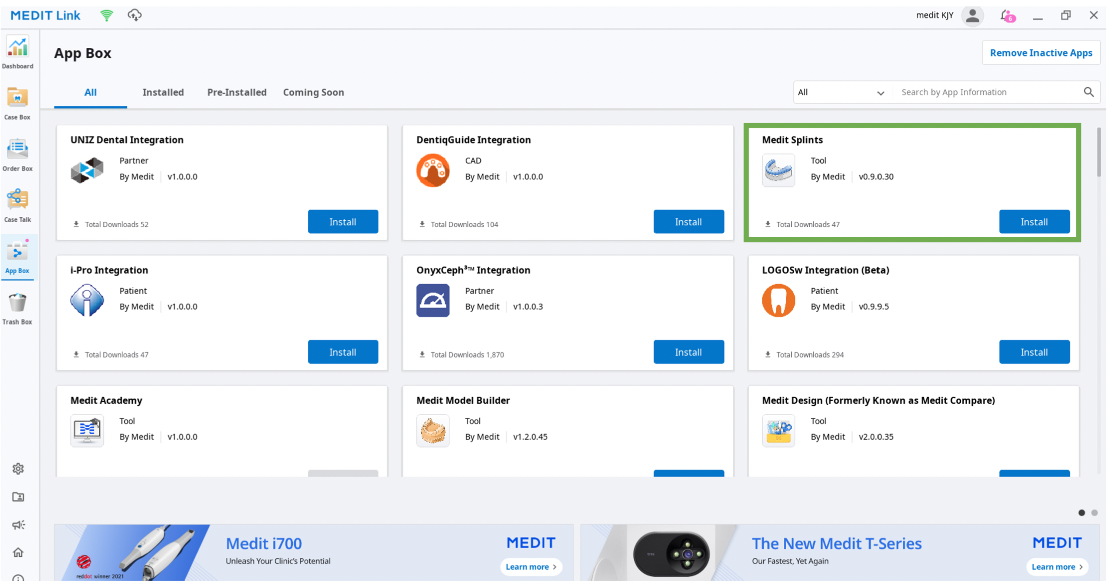Switch to the Installed tab

coord(163,92)
